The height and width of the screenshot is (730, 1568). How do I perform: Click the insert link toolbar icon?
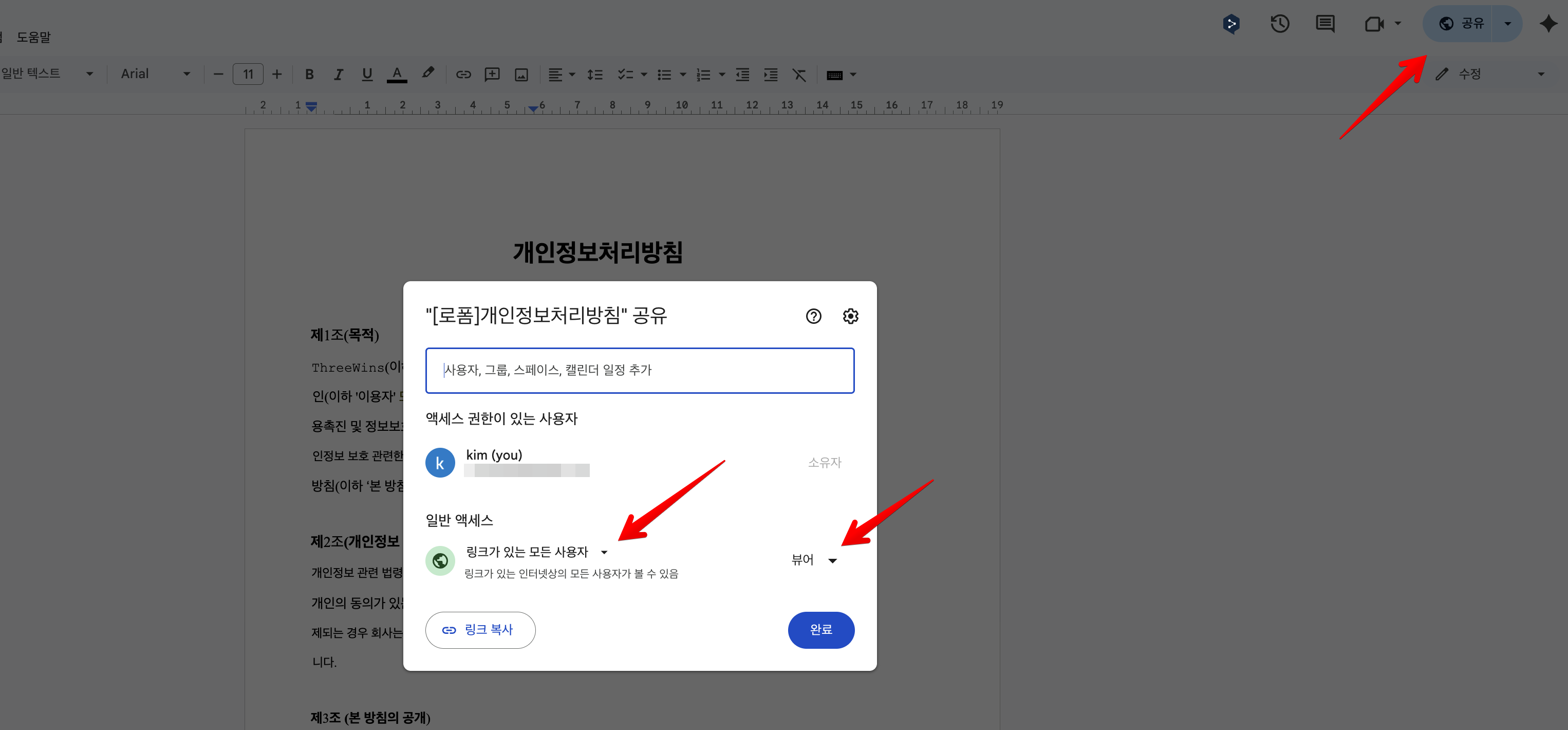[x=463, y=74]
